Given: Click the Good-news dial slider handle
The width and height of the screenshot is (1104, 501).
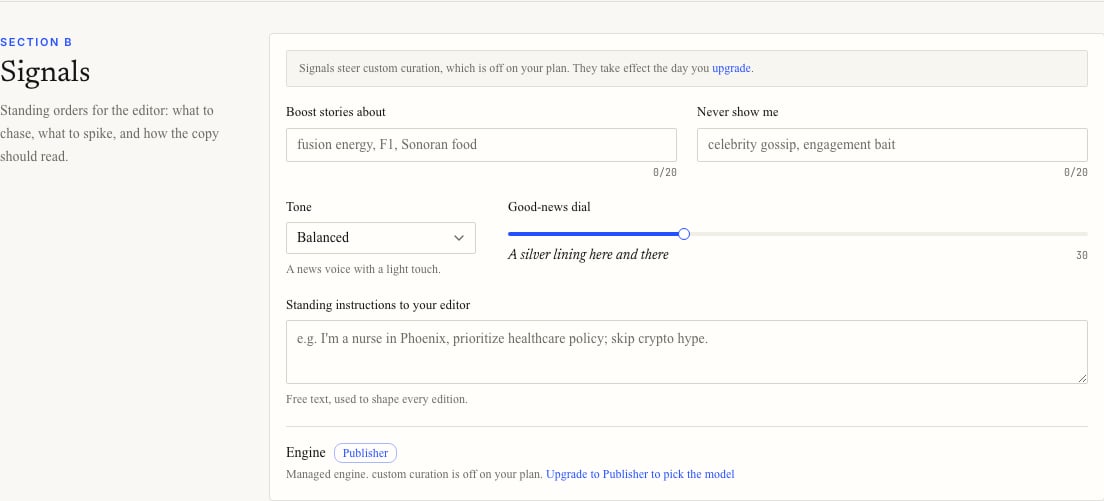Looking at the screenshot, I should (x=683, y=234).
